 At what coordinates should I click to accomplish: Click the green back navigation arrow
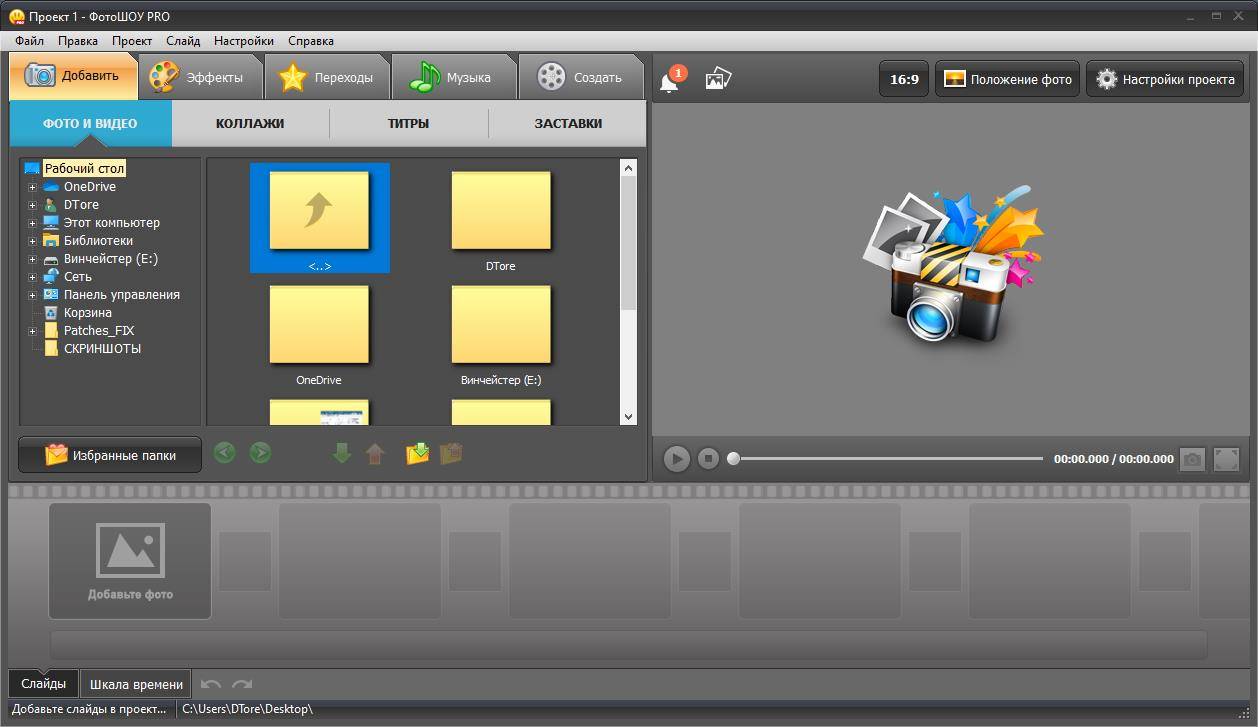[x=225, y=453]
